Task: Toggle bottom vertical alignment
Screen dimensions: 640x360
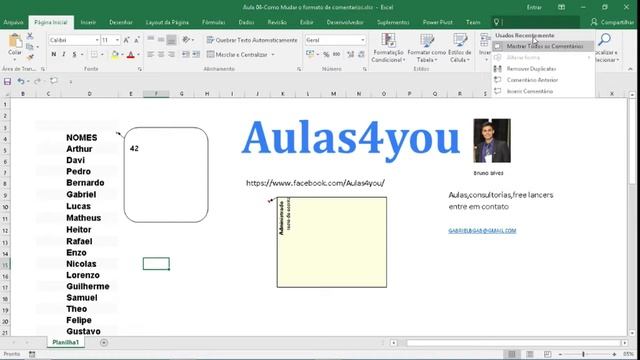Action: [171, 40]
